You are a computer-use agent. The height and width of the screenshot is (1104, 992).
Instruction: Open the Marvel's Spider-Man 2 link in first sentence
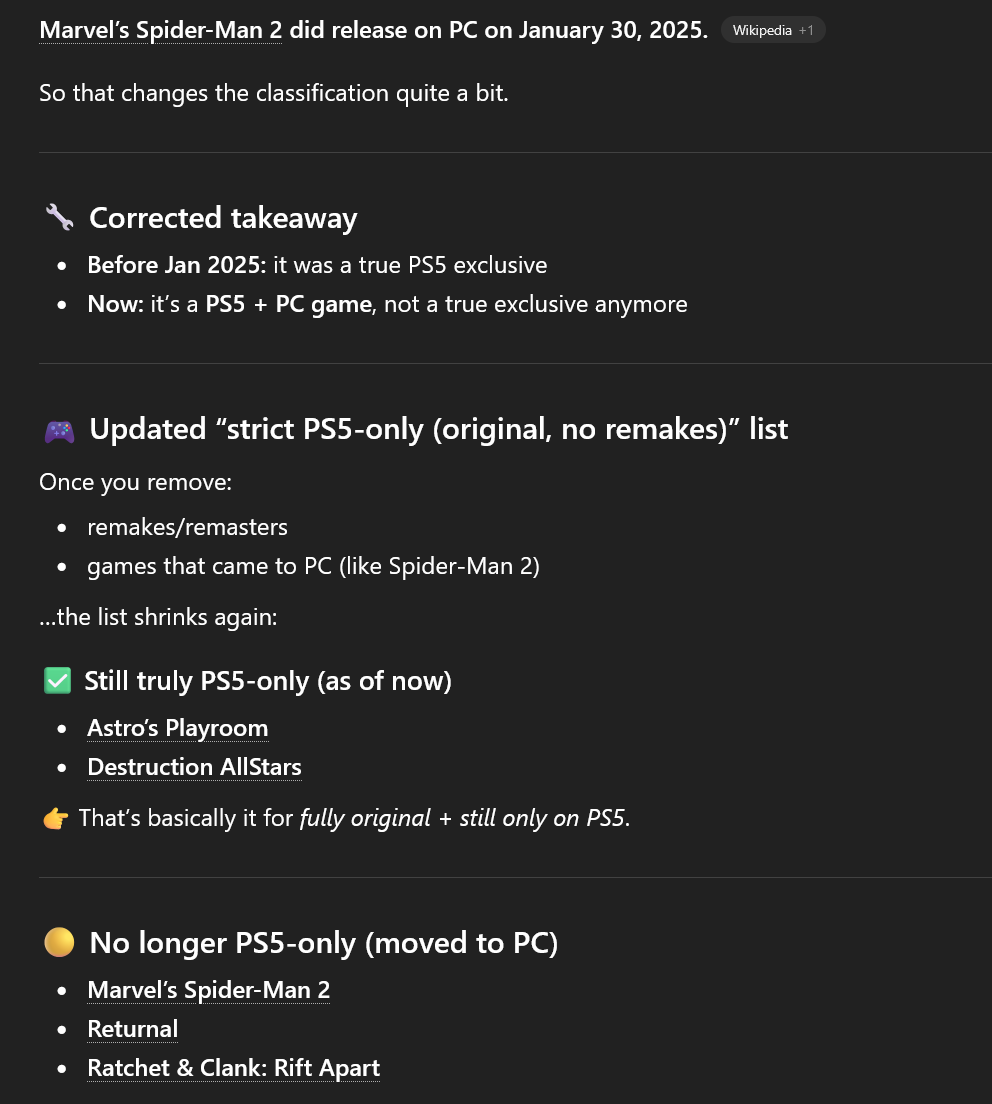160,30
